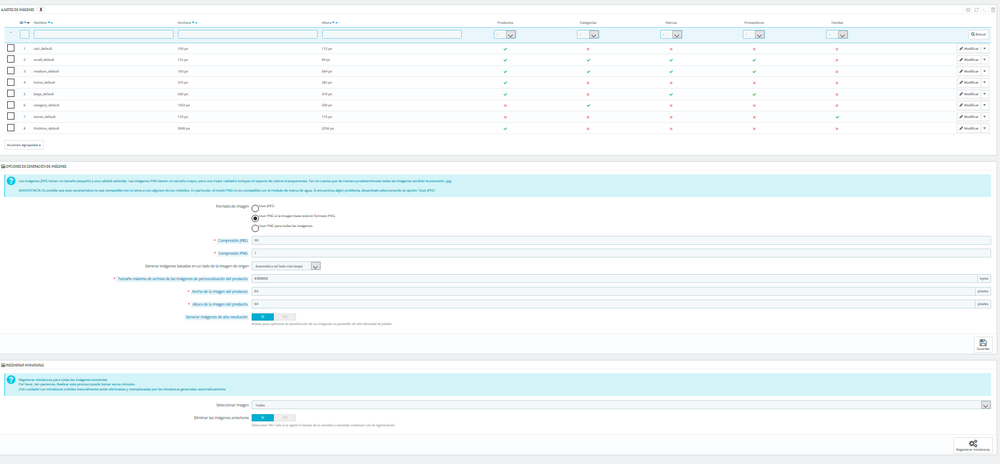Sort the Altura column ascending arrow

point(336,22)
